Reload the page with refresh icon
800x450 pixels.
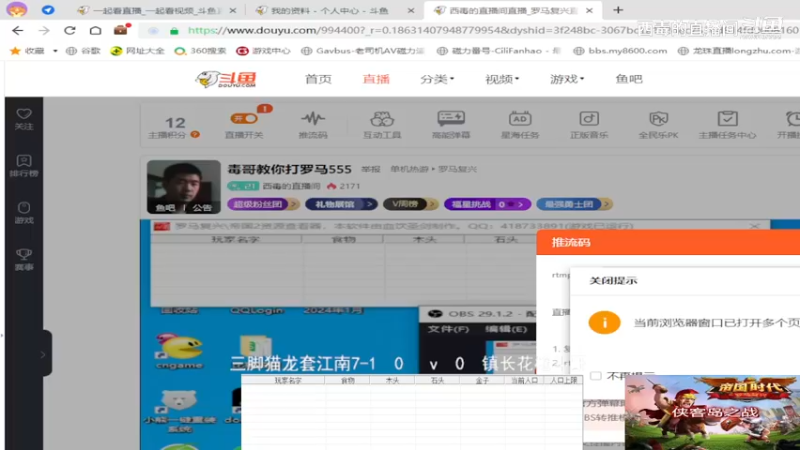[70, 31]
